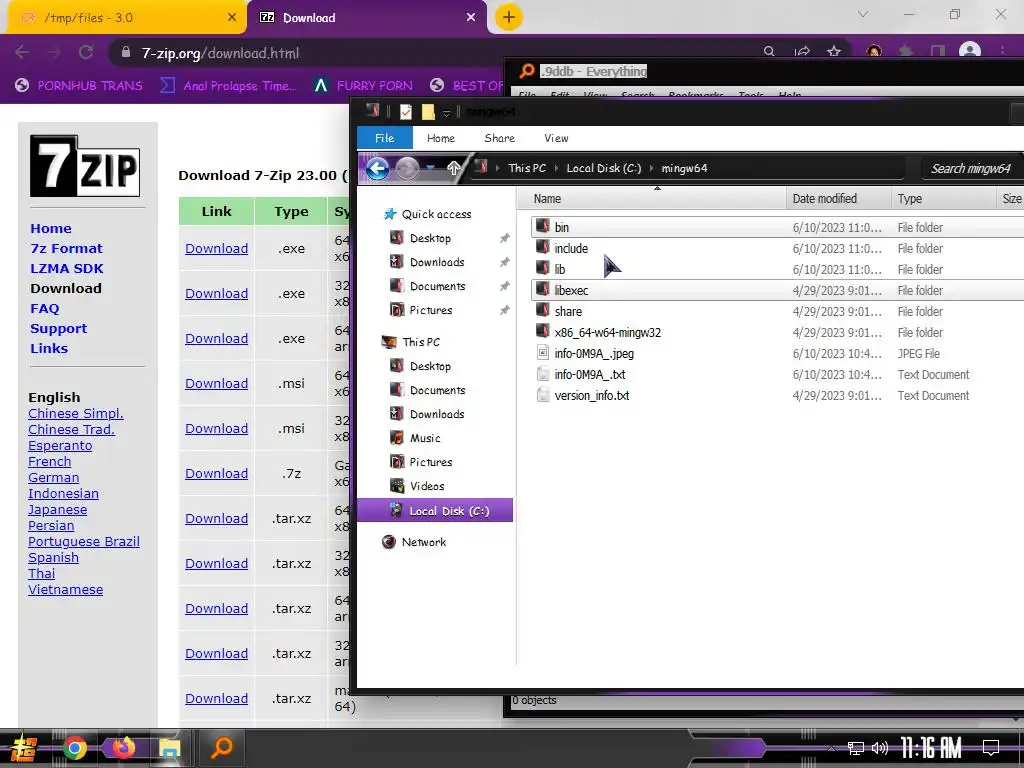Open Downloads under Quick access
Image resolution: width=1024 pixels, height=768 pixels.
coord(436,262)
